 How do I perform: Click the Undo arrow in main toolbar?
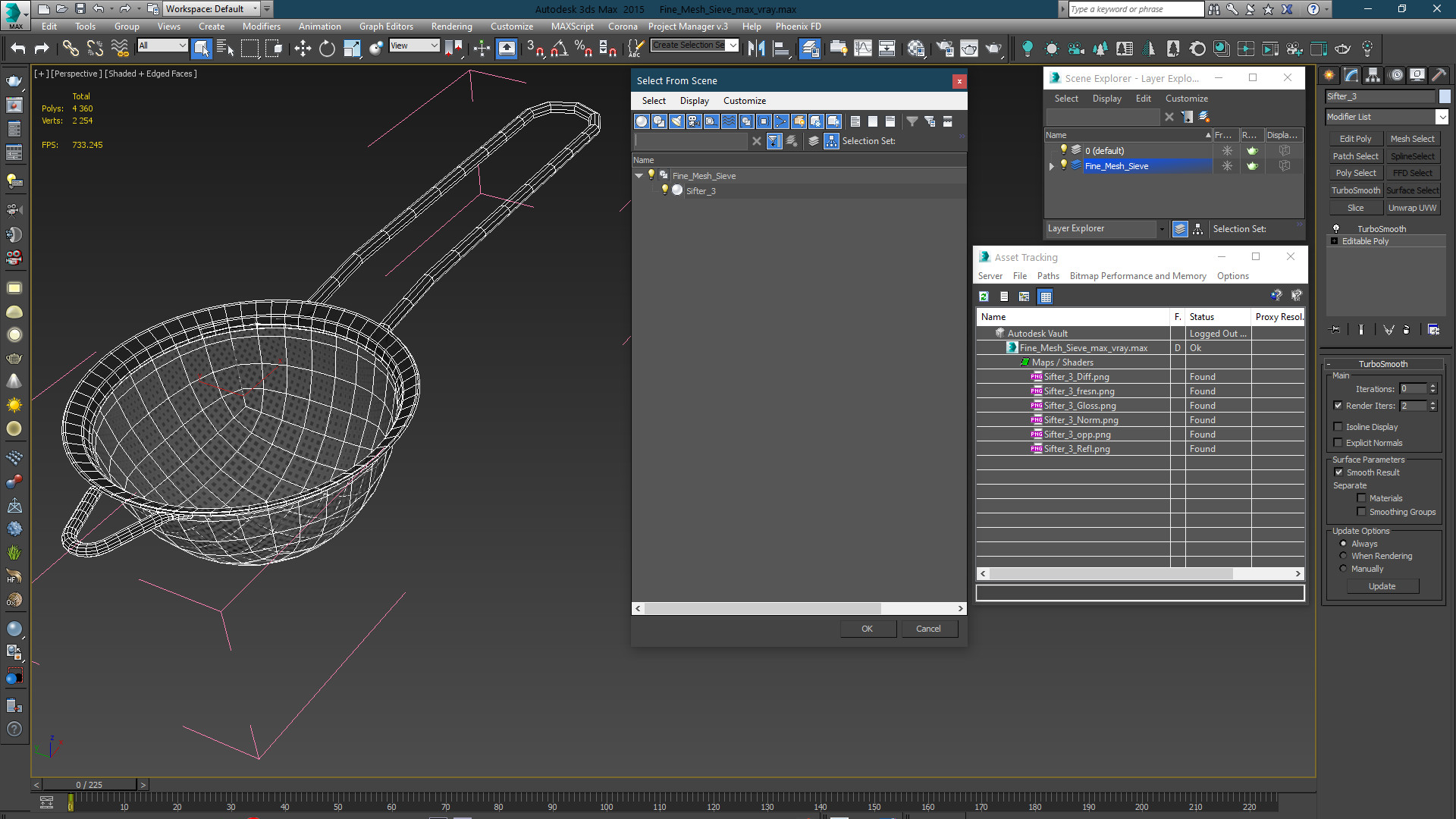[17, 49]
